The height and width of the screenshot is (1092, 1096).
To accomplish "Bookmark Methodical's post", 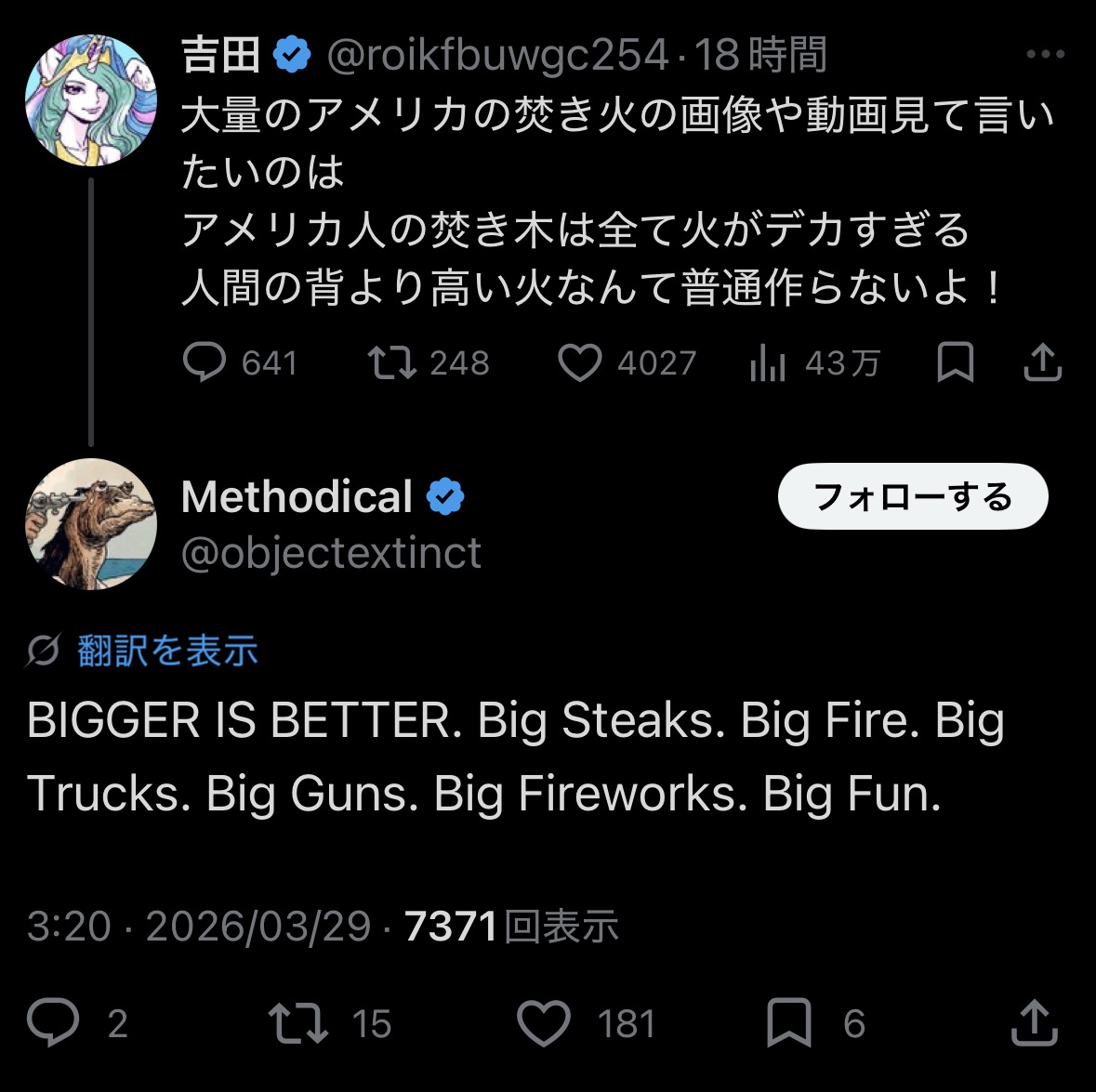I will [789, 1022].
